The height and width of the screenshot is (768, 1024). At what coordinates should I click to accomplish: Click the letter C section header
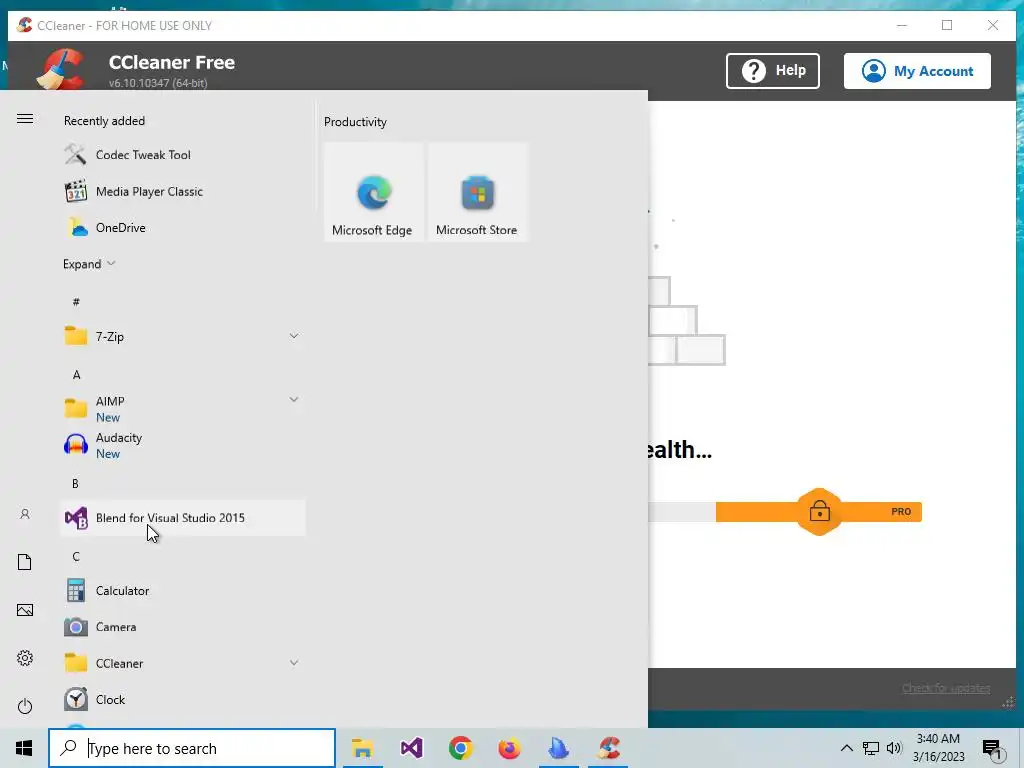point(76,556)
